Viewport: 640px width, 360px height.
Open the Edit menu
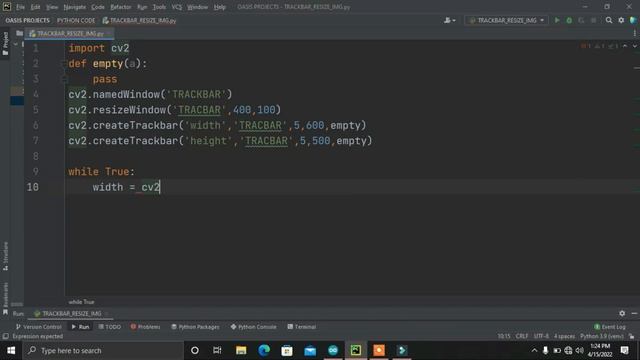coord(36,7)
